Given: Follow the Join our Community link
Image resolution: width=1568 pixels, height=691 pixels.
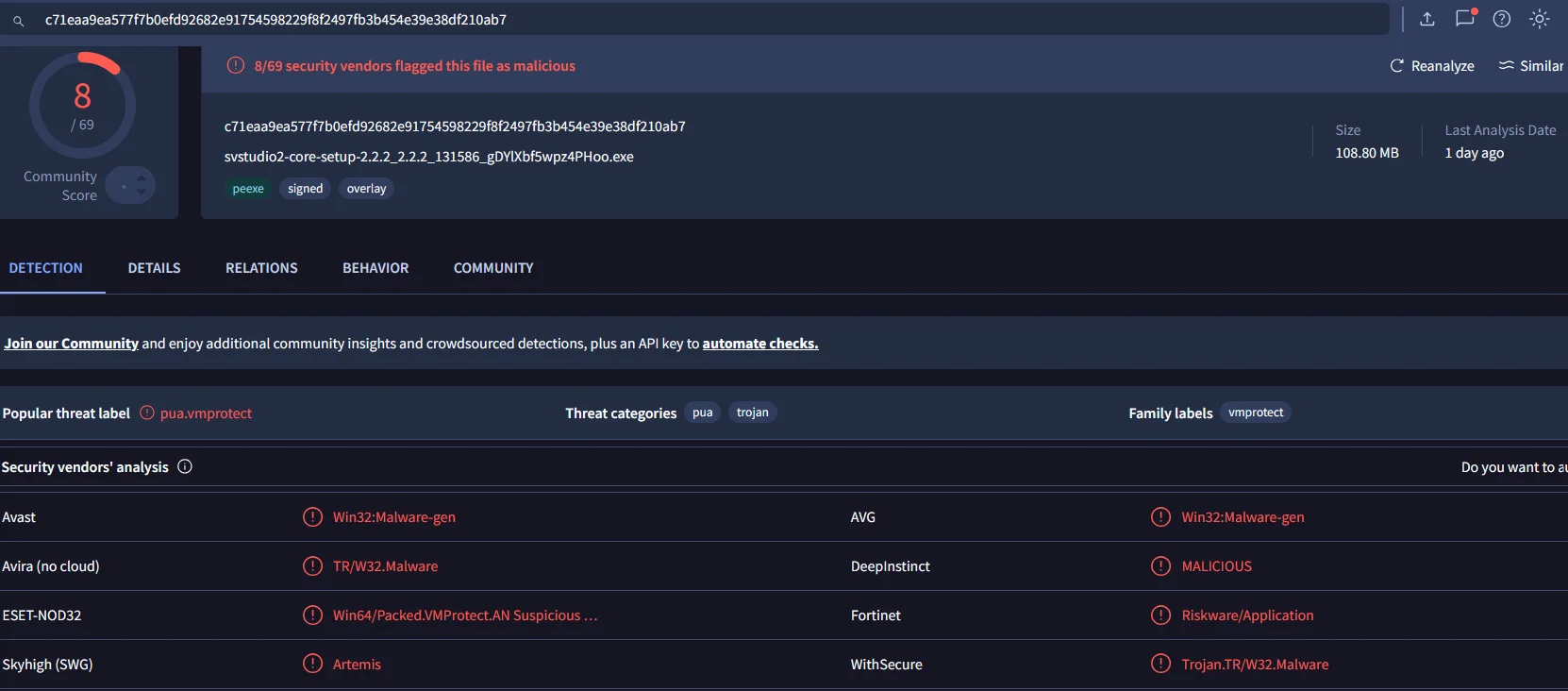Looking at the screenshot, I should (72, 344).
